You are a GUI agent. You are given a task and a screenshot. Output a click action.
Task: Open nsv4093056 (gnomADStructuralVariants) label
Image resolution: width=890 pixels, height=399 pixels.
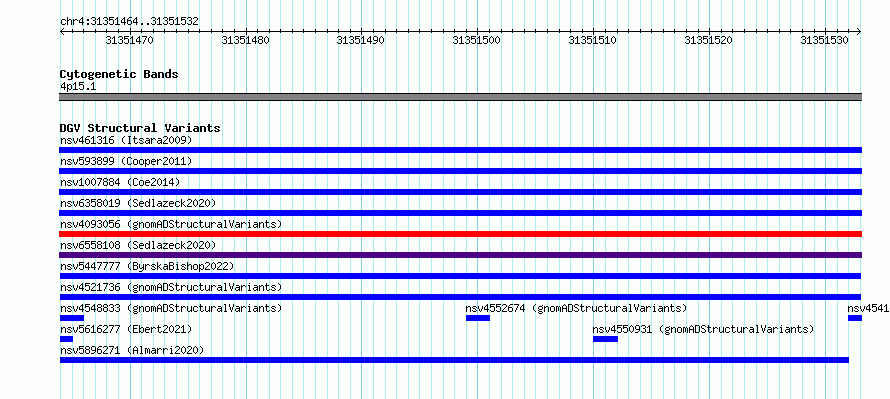pyautogui.click(x=171, y=224)
